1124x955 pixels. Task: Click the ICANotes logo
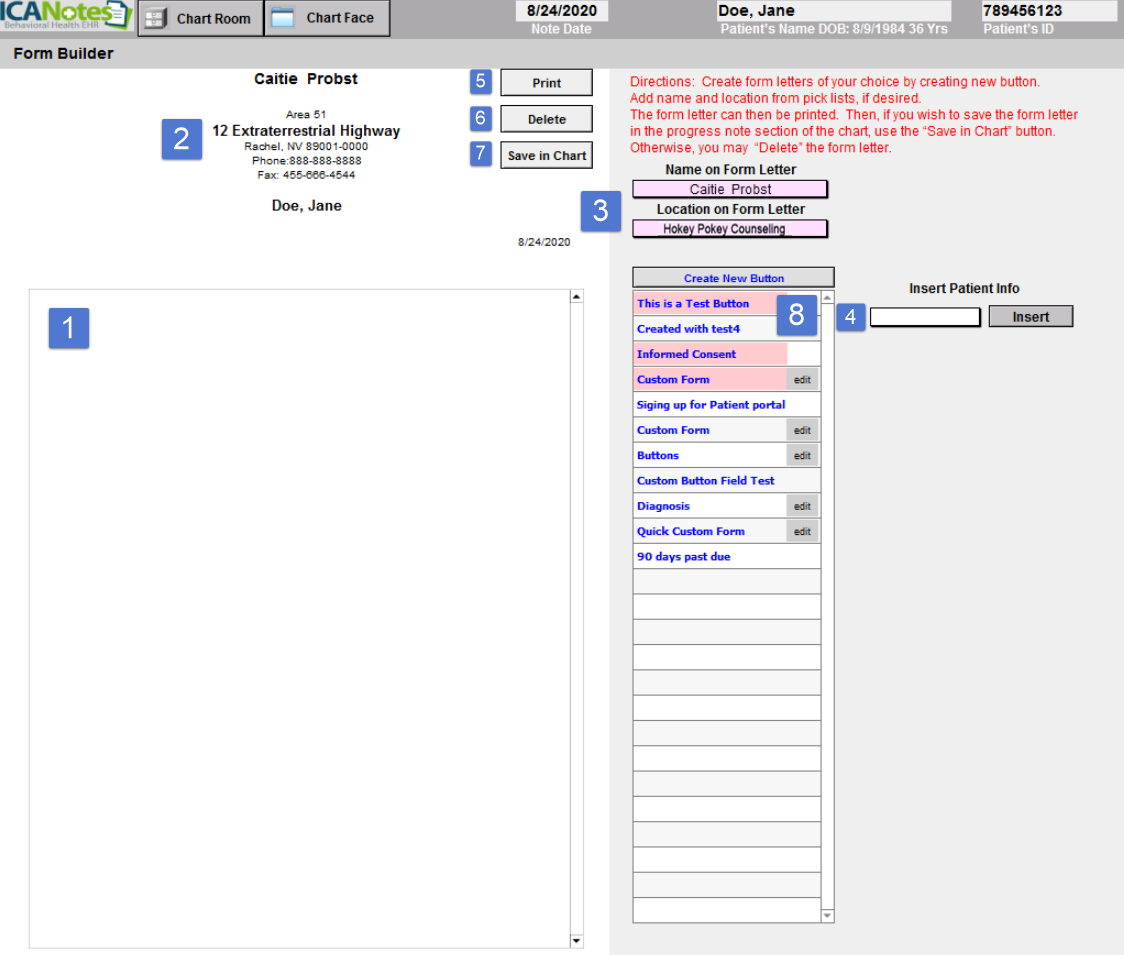(66, 16)
